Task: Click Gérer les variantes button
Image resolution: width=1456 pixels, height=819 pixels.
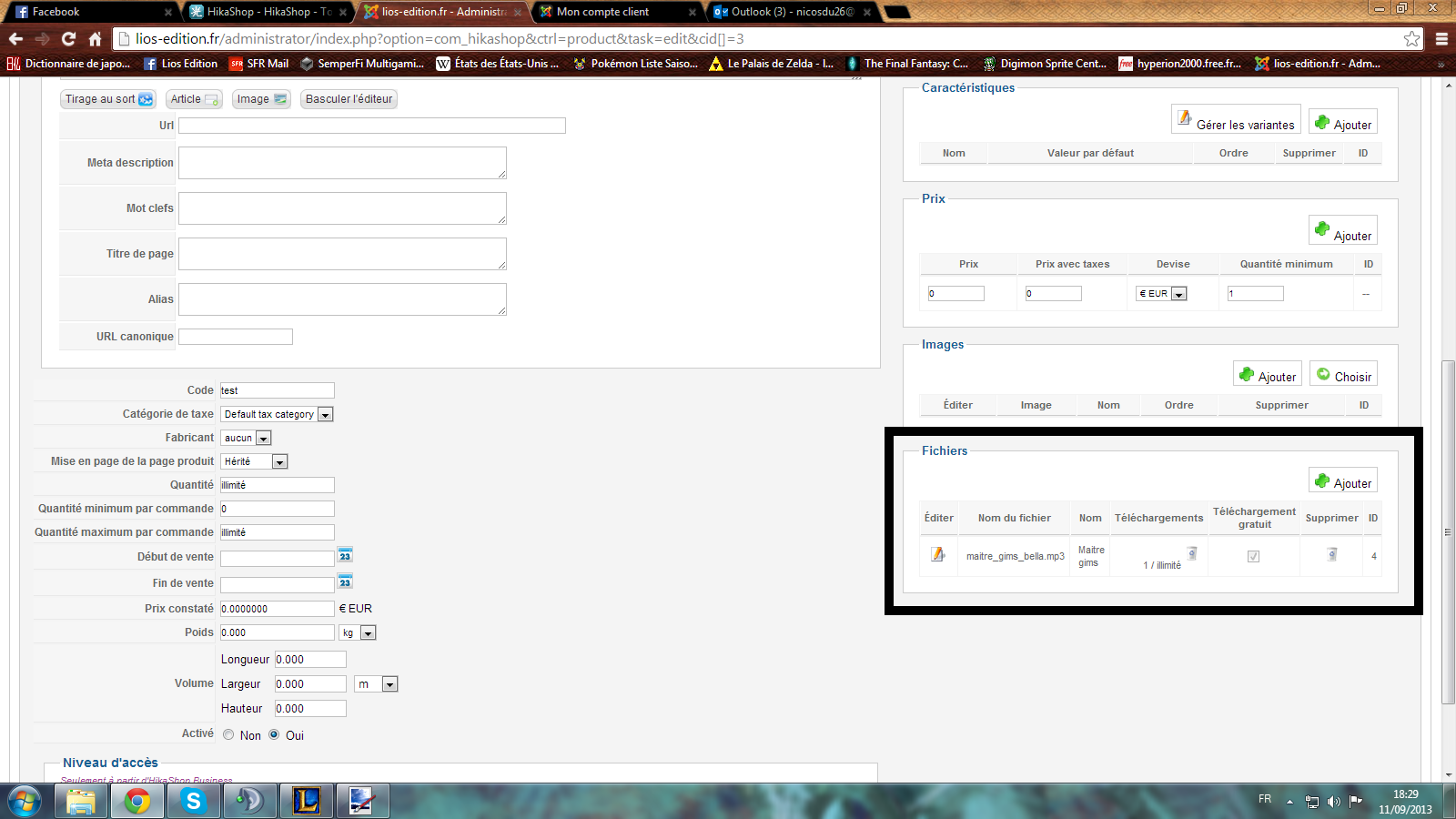Action: [1236, 119]
